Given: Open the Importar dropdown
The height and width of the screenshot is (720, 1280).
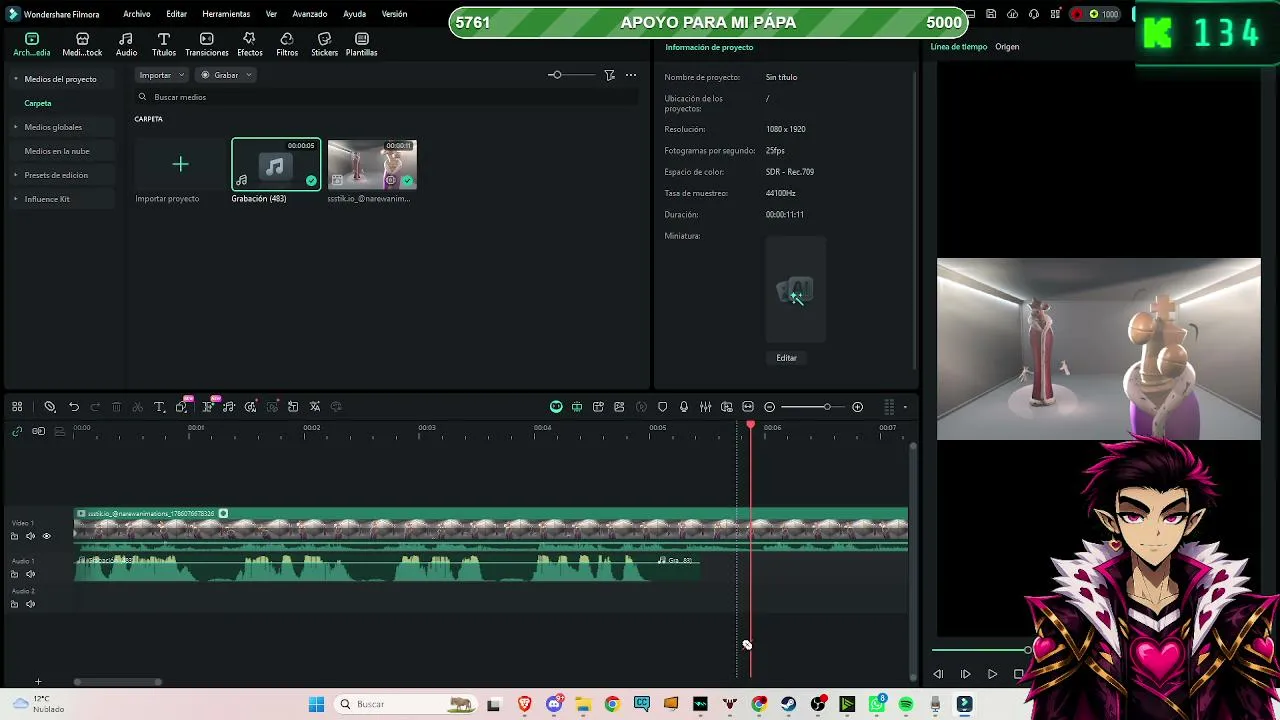Looking at the screenshot, I should click(x=162, y=75).
